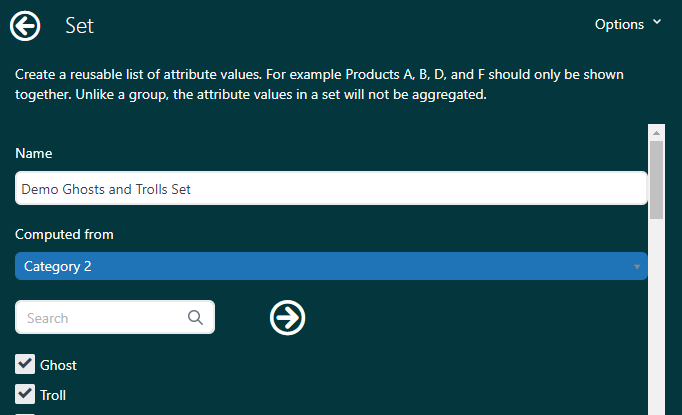Click the Name field label
The image size is (682, 415).
pyautogui.click(x=34, y=153)
